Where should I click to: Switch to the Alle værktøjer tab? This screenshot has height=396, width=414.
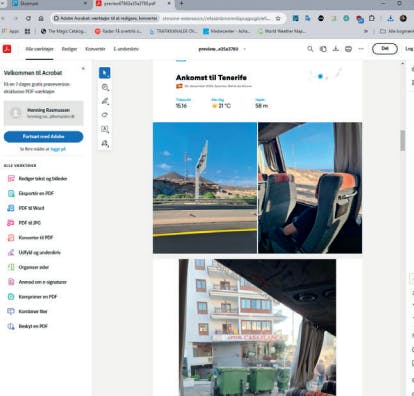coord(39,49)
